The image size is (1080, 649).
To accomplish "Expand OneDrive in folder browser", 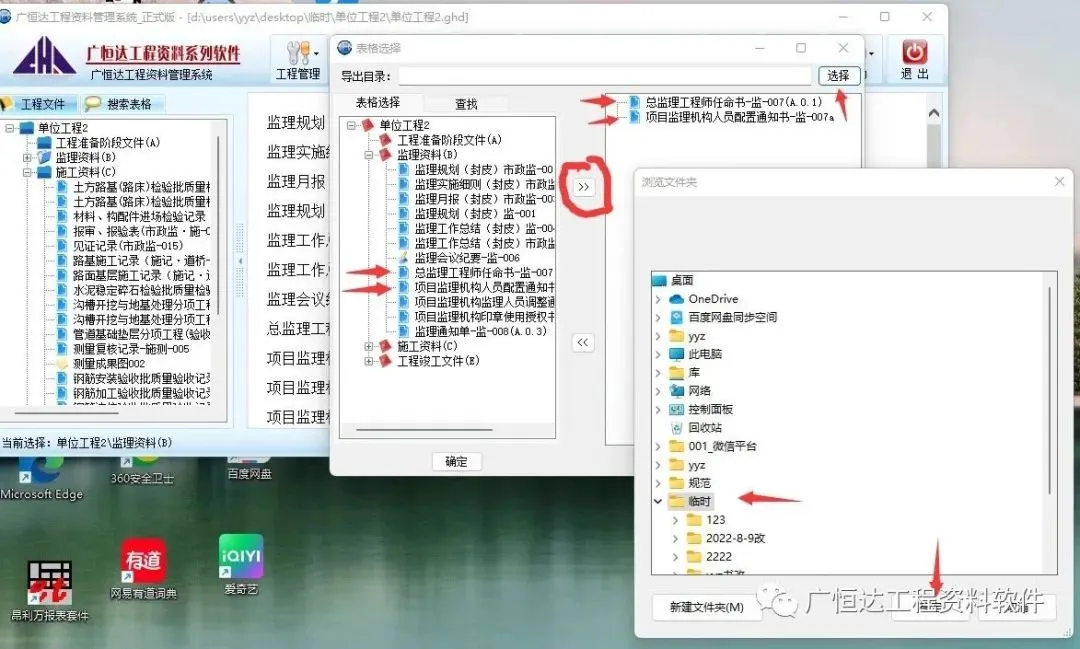I will [x=658, y=299].
